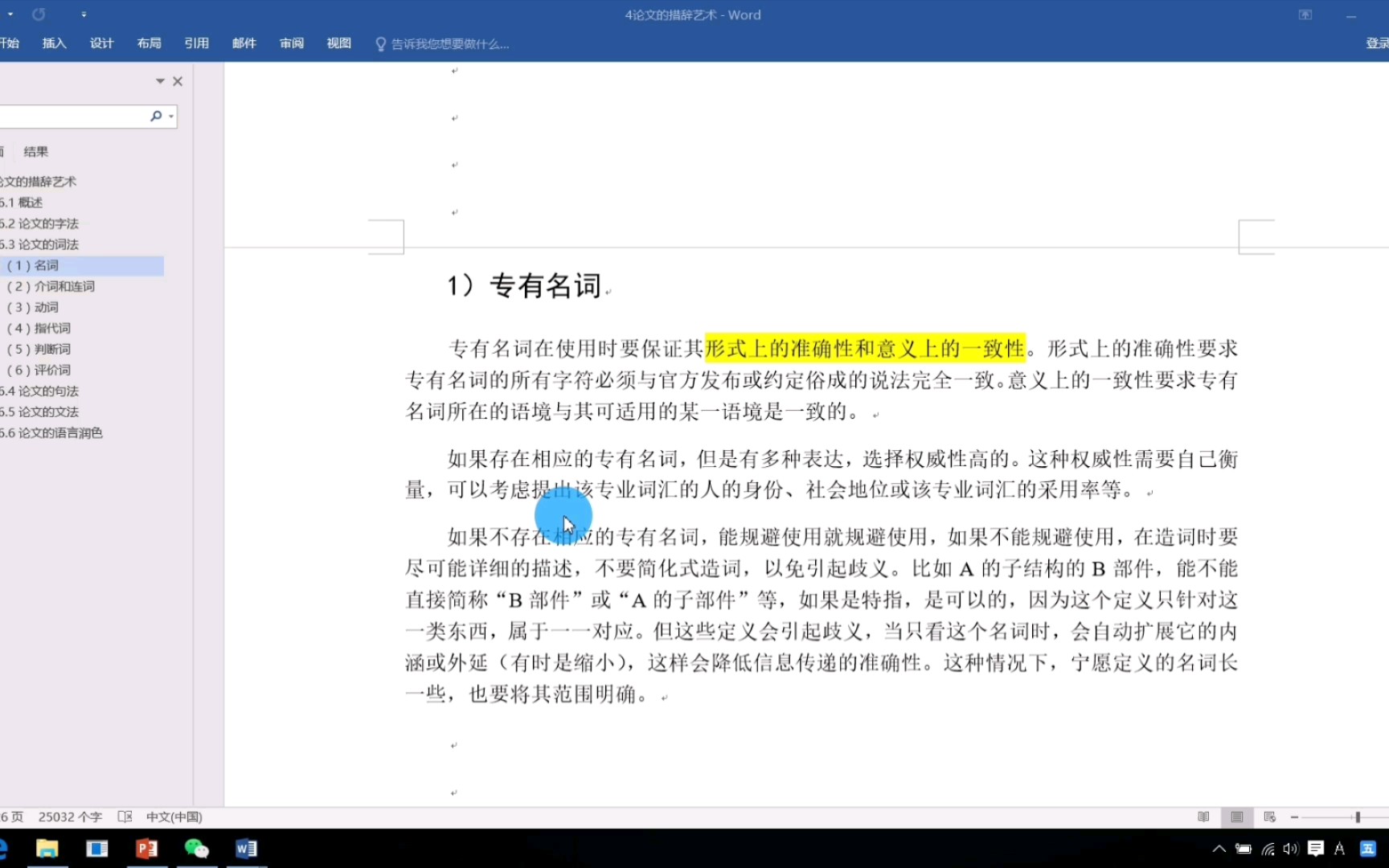Go to heading 5.1 概述

coord(22,203)
